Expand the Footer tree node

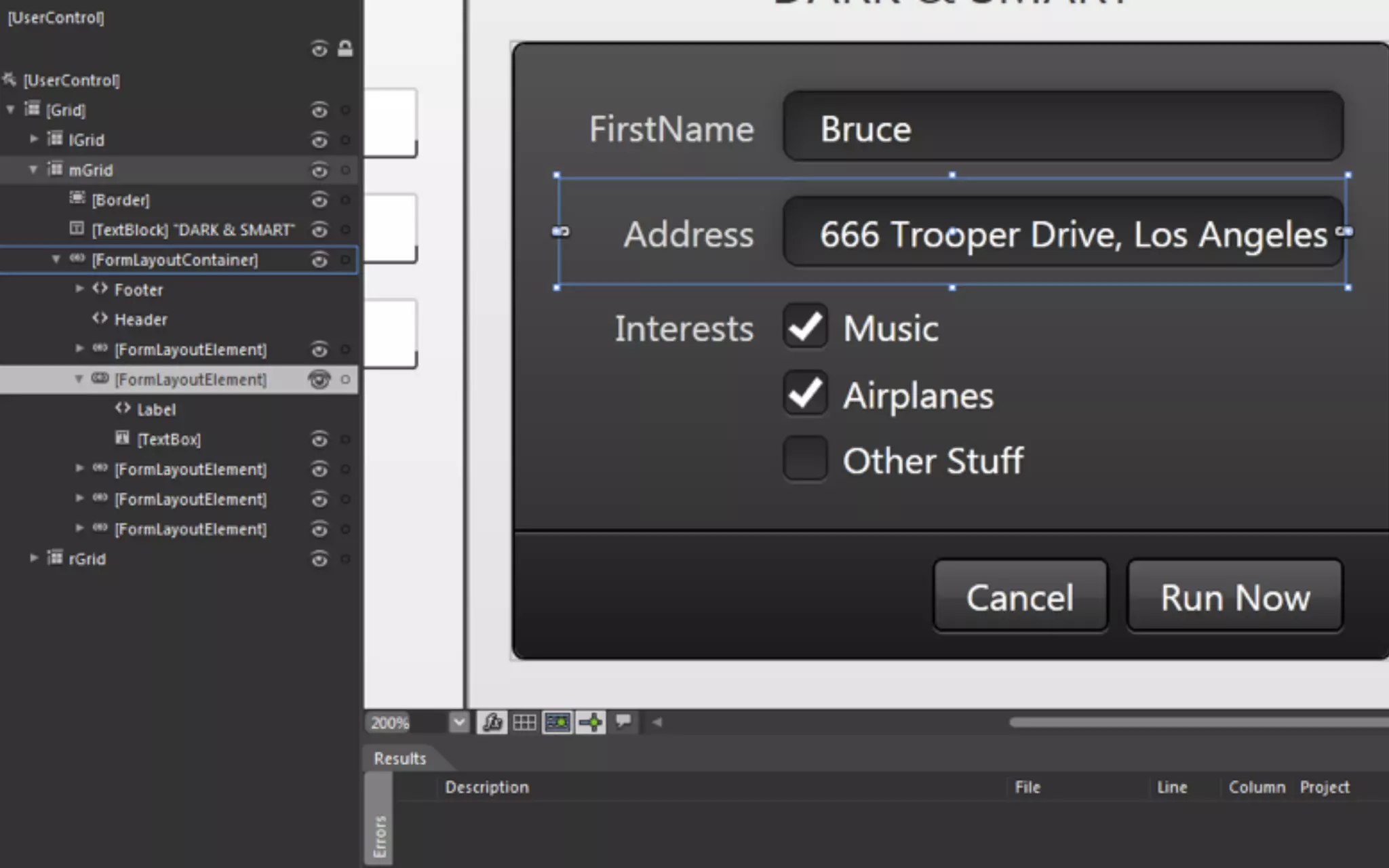coord(79,289)
